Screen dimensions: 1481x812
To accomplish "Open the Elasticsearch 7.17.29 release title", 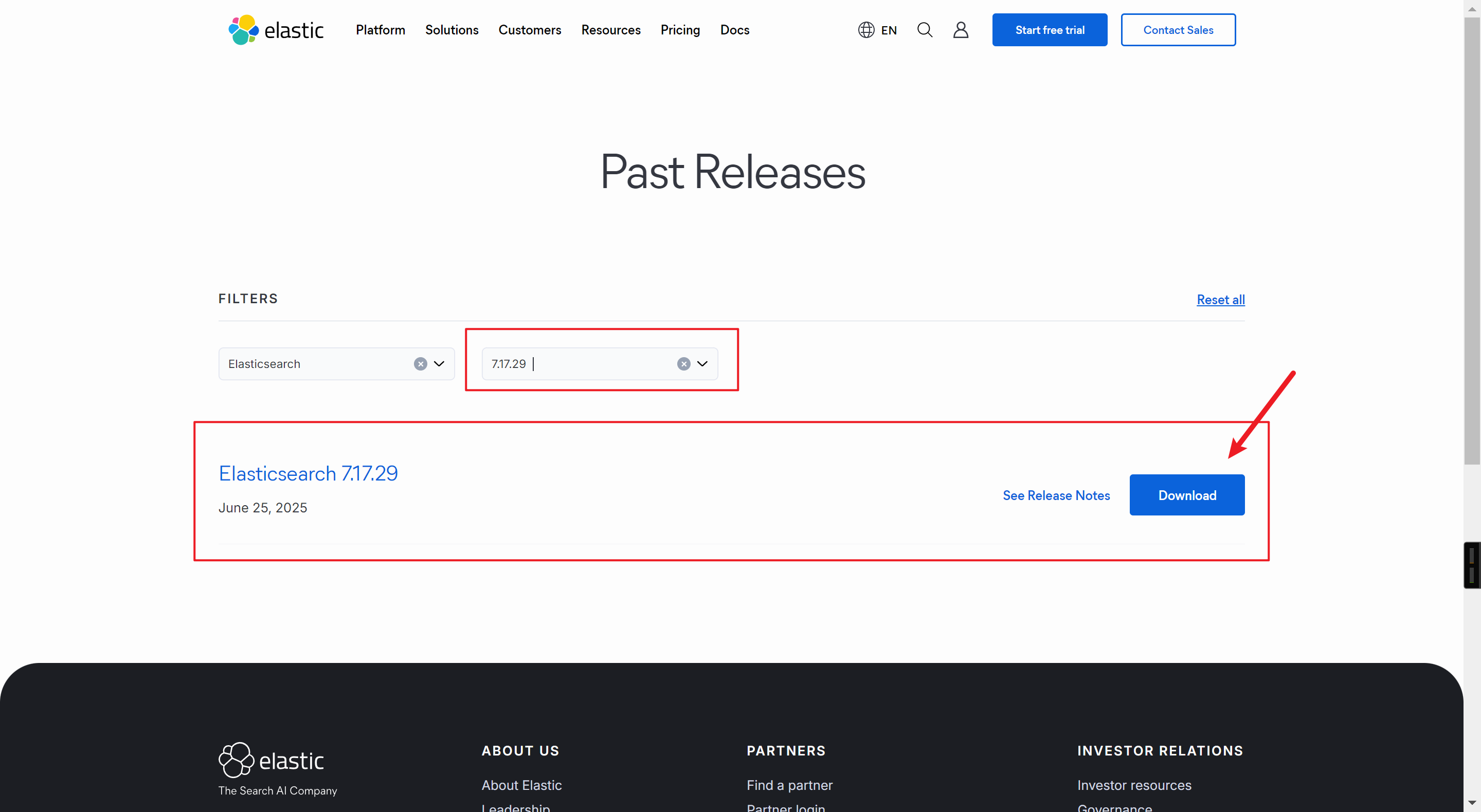I will tap(308, 473).
